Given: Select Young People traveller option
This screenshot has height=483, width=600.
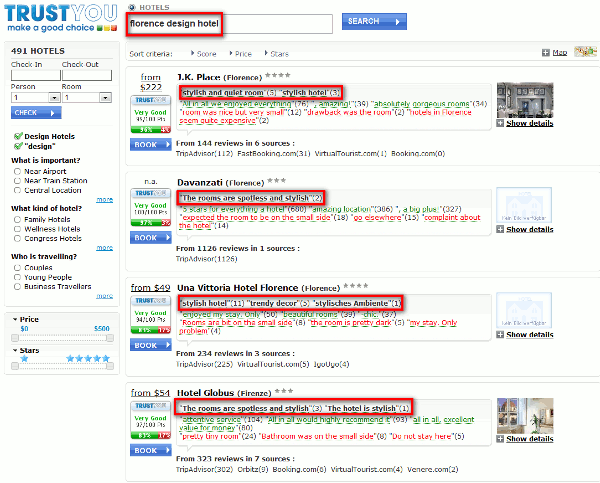Looking at the screenshot, I should (17, 277).
